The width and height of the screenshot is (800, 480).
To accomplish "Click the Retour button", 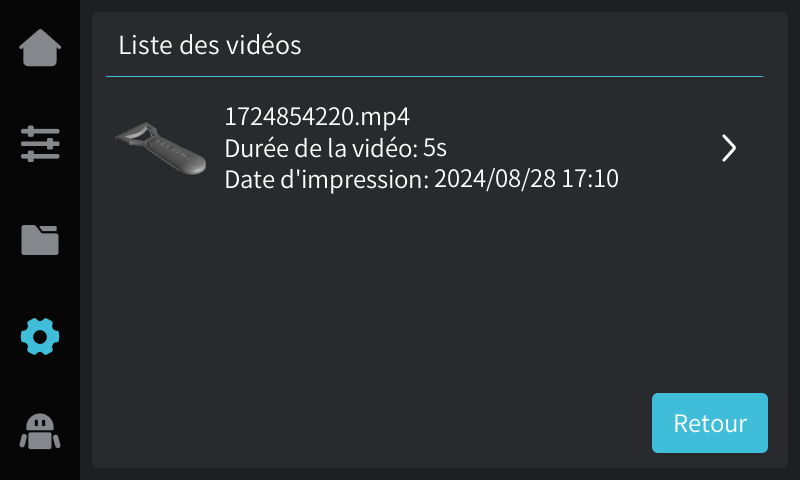I will click(710, 423).
